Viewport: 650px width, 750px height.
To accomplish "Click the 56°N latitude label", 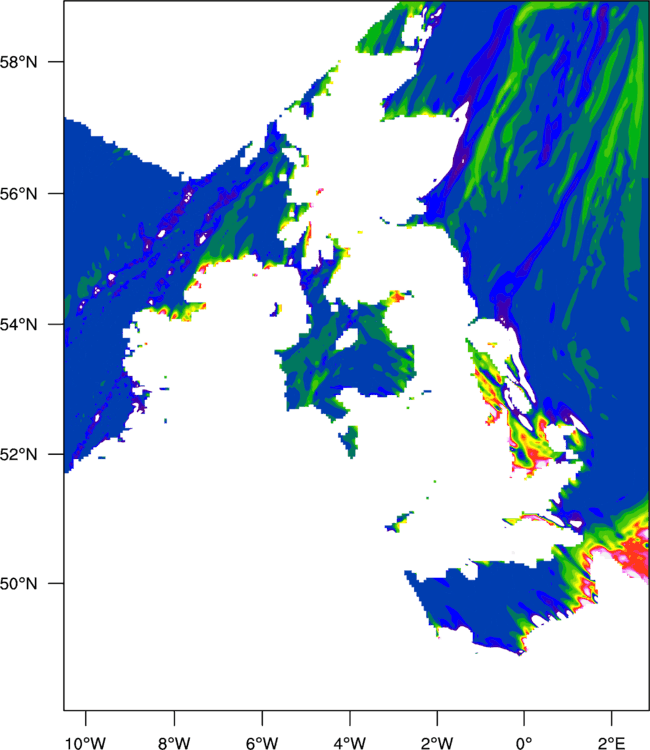I will click(x=18, y=194).
